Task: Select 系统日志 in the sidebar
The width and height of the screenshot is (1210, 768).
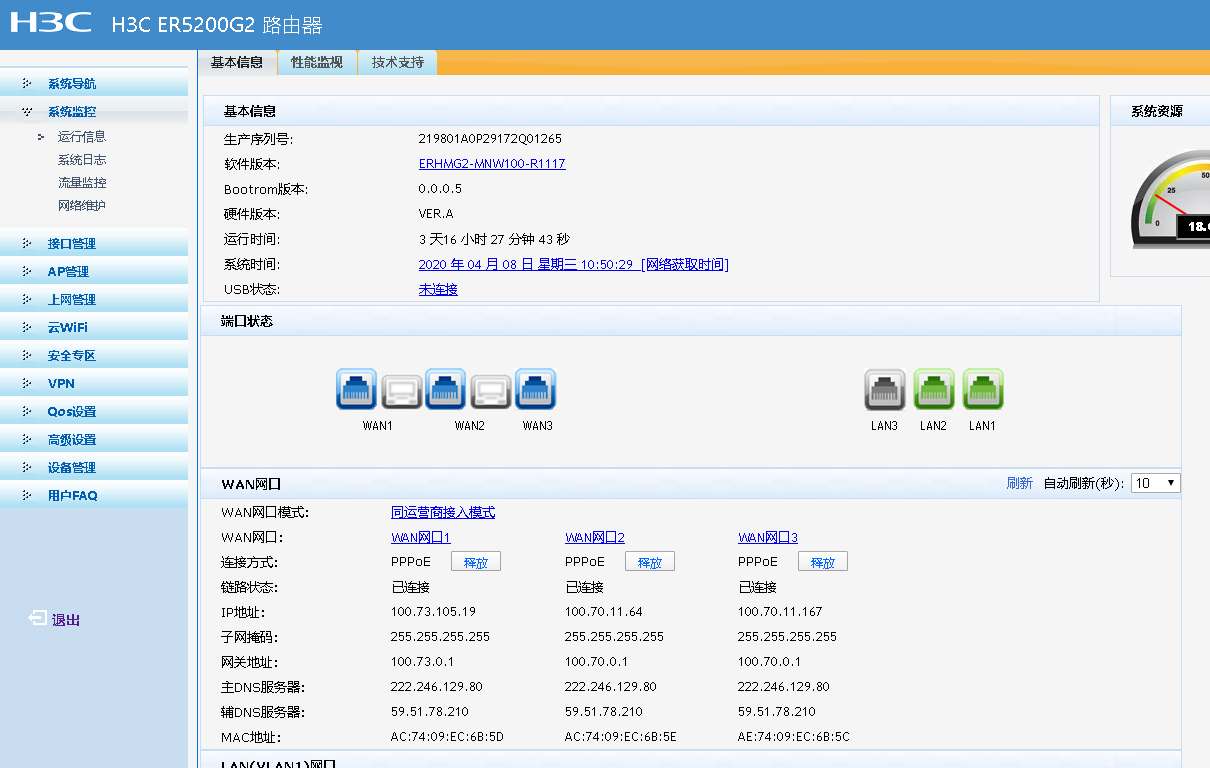Action: click(82, 160)
